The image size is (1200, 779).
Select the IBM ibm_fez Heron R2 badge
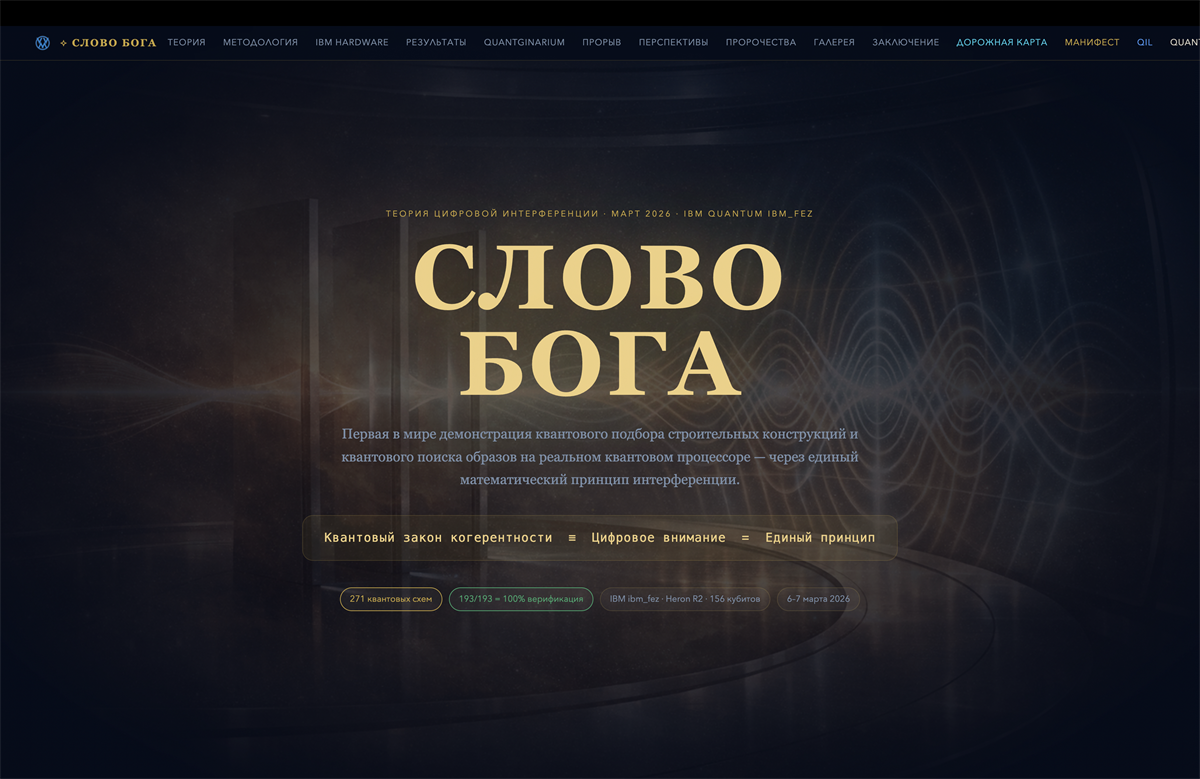pyautogui.click(x=685, y=599)
